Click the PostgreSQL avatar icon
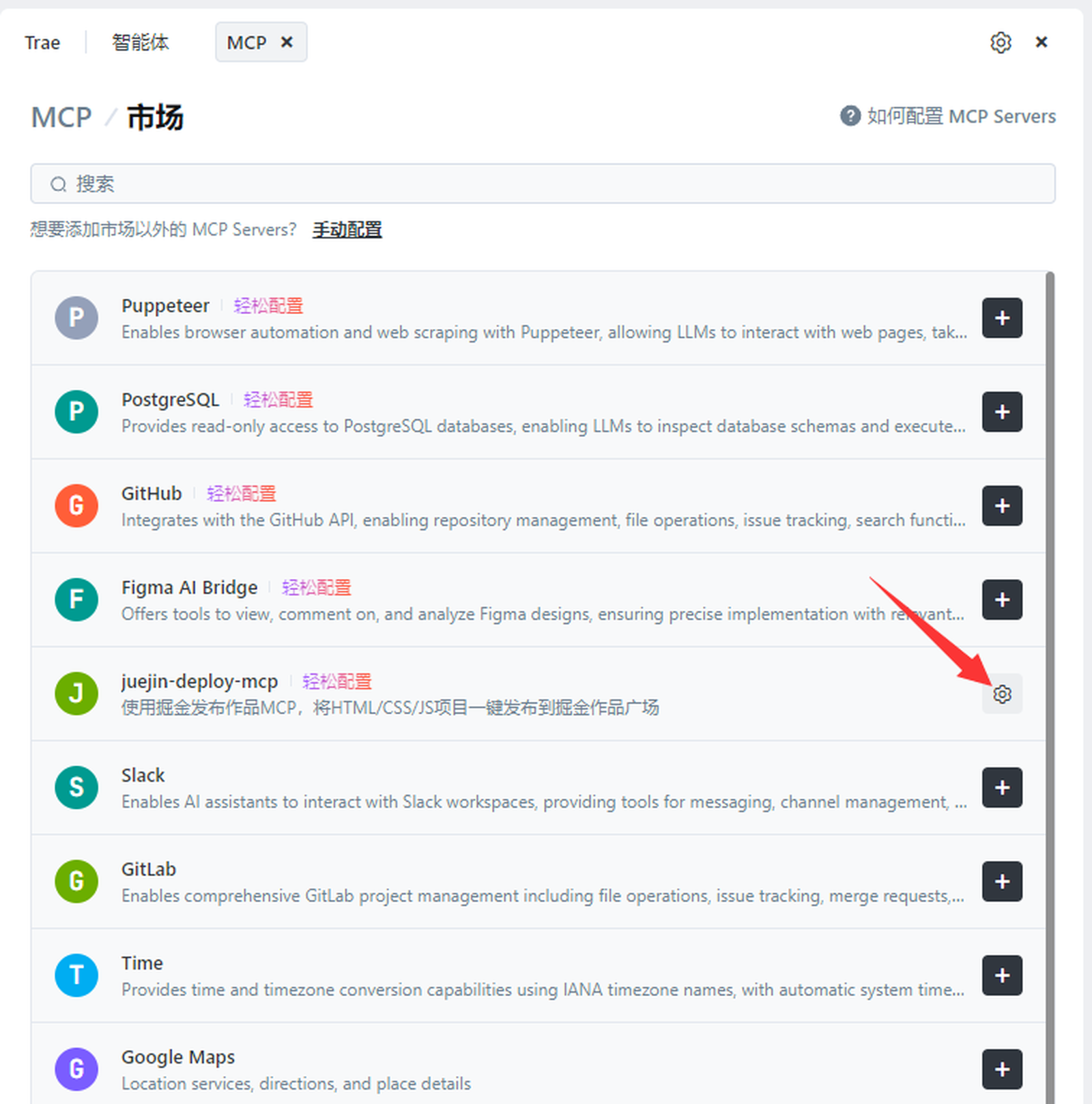Screen dimensions: 1092x1104 pos(76,412)
